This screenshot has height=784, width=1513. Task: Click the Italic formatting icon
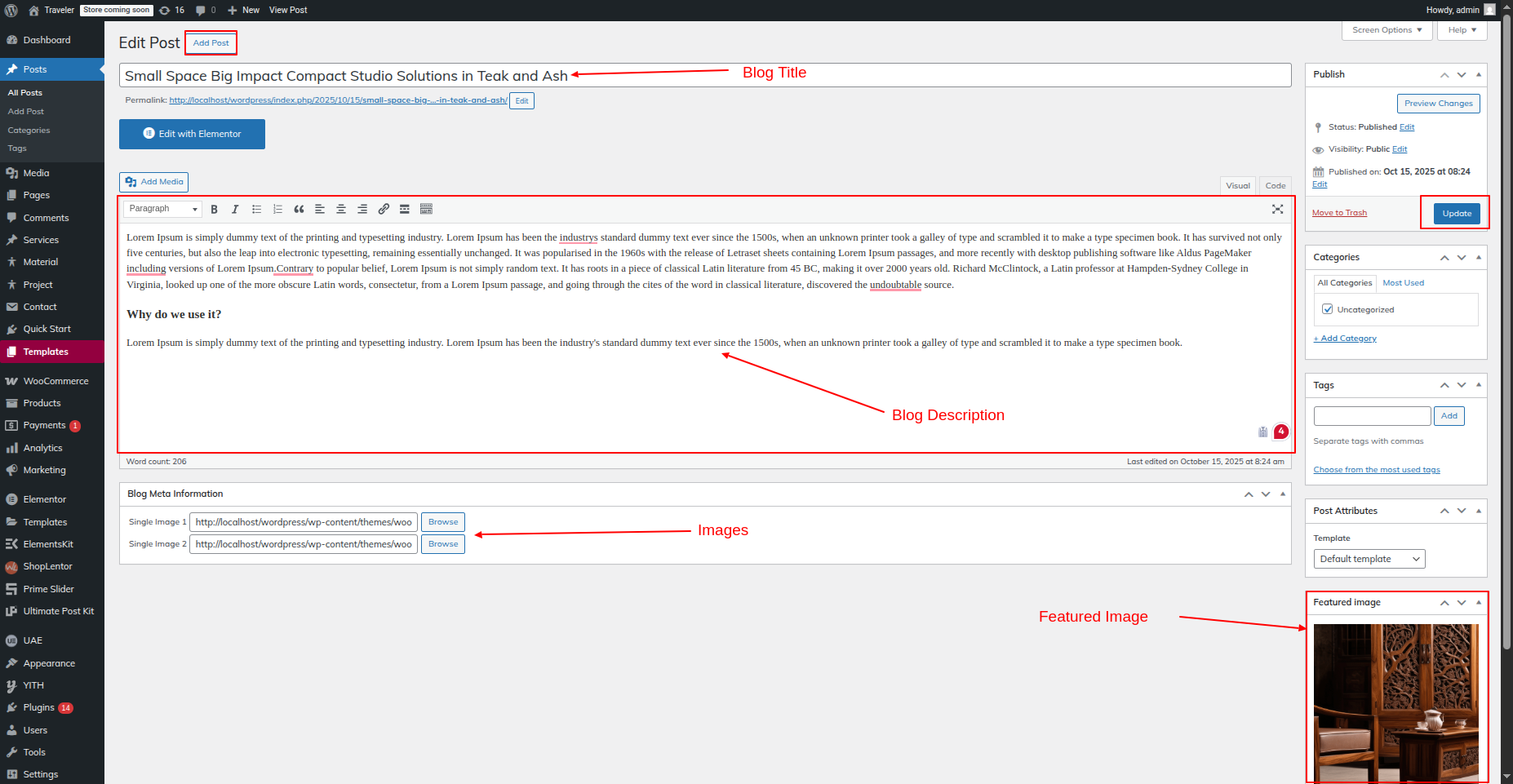tap(235, 210)
